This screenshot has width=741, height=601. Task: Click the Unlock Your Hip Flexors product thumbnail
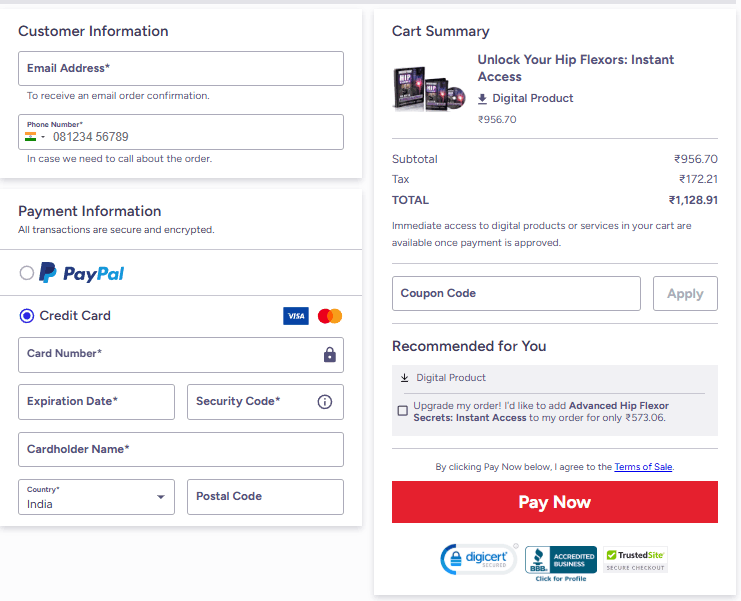pos(429,89)
